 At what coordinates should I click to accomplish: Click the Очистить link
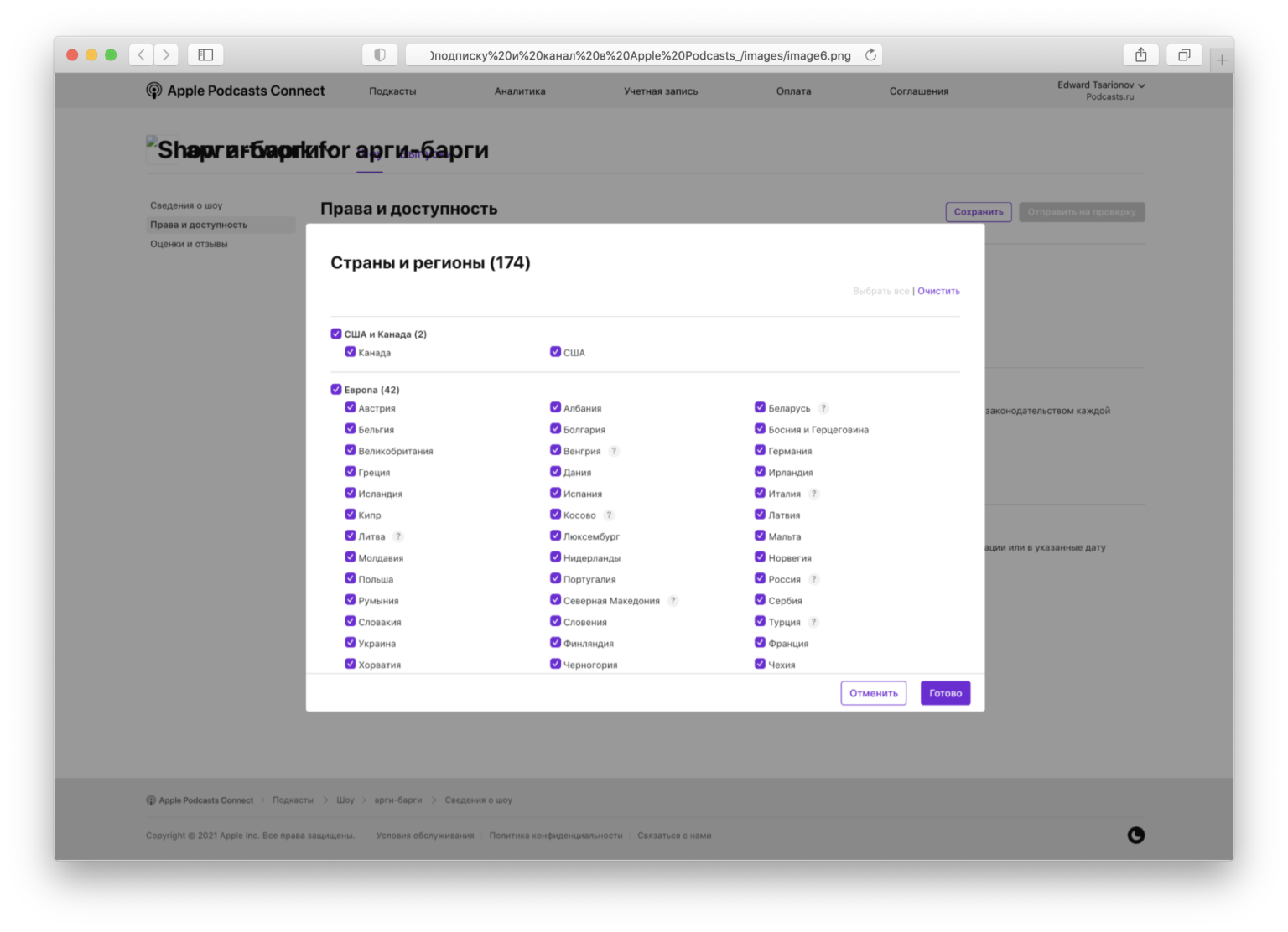click(x=938, y=291)
